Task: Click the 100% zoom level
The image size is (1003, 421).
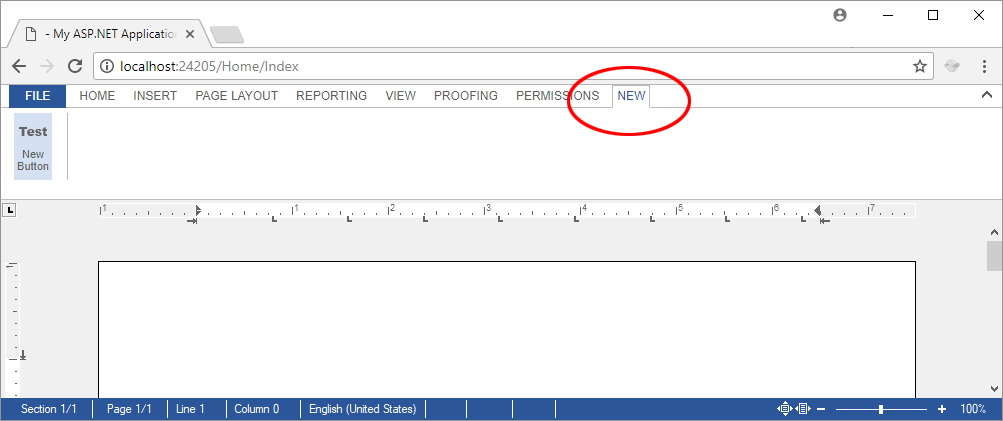Action: pyautogui.click(x=973, y=409)
